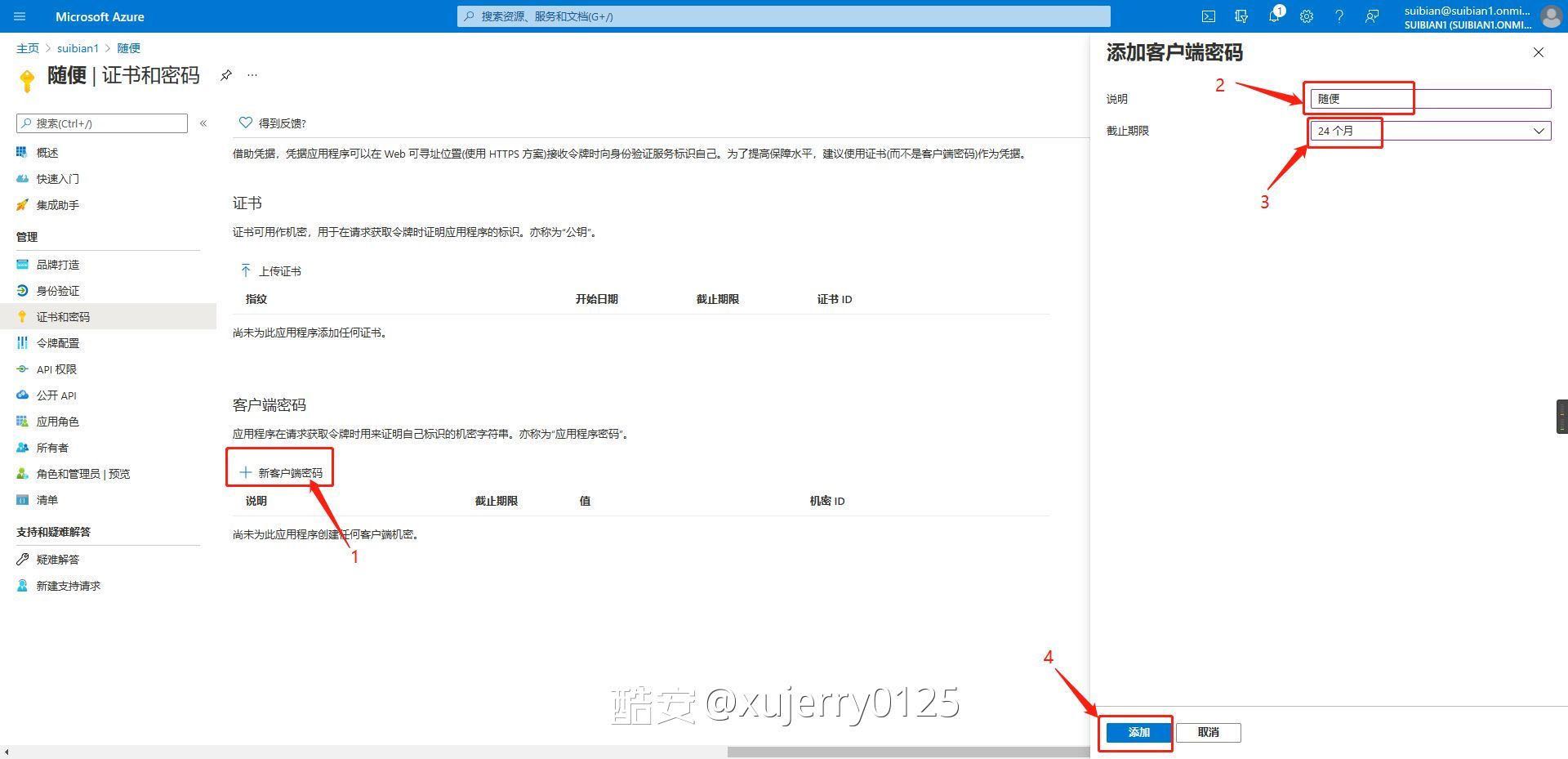Select 身份验证 in the sidebar menu

(57, 291)
